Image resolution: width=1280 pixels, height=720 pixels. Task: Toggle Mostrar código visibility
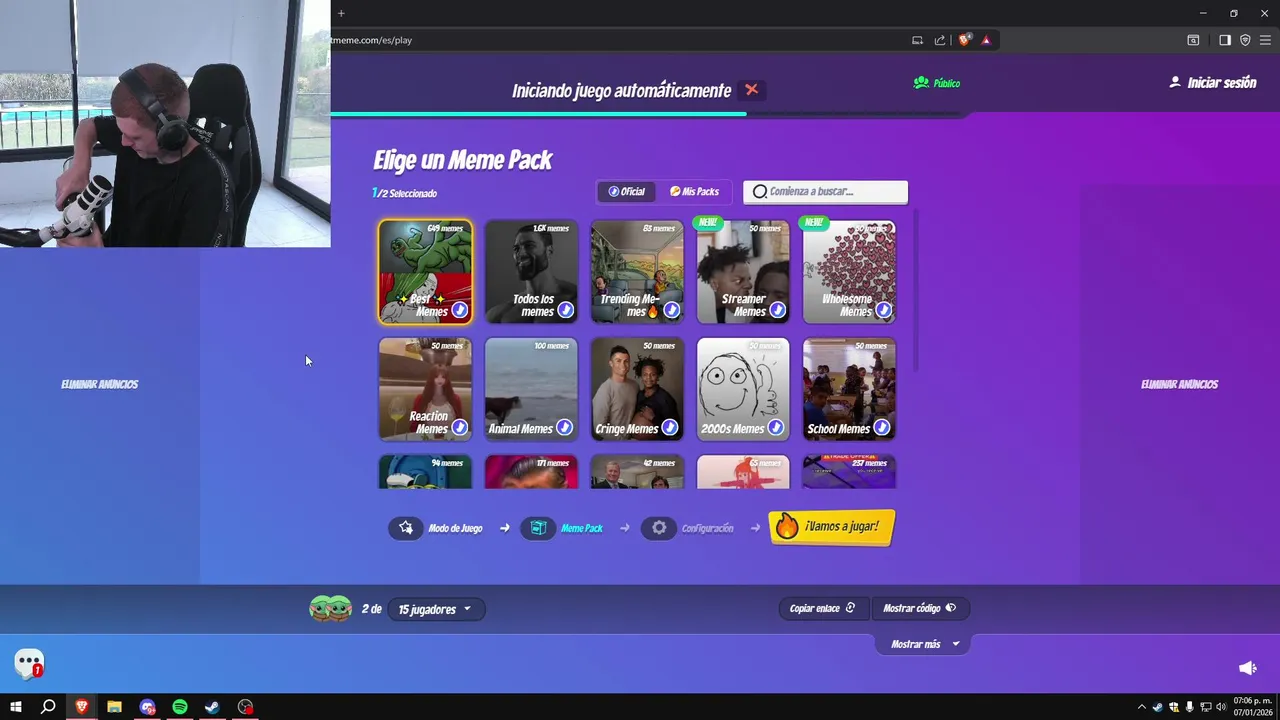(x=919, y=608)
